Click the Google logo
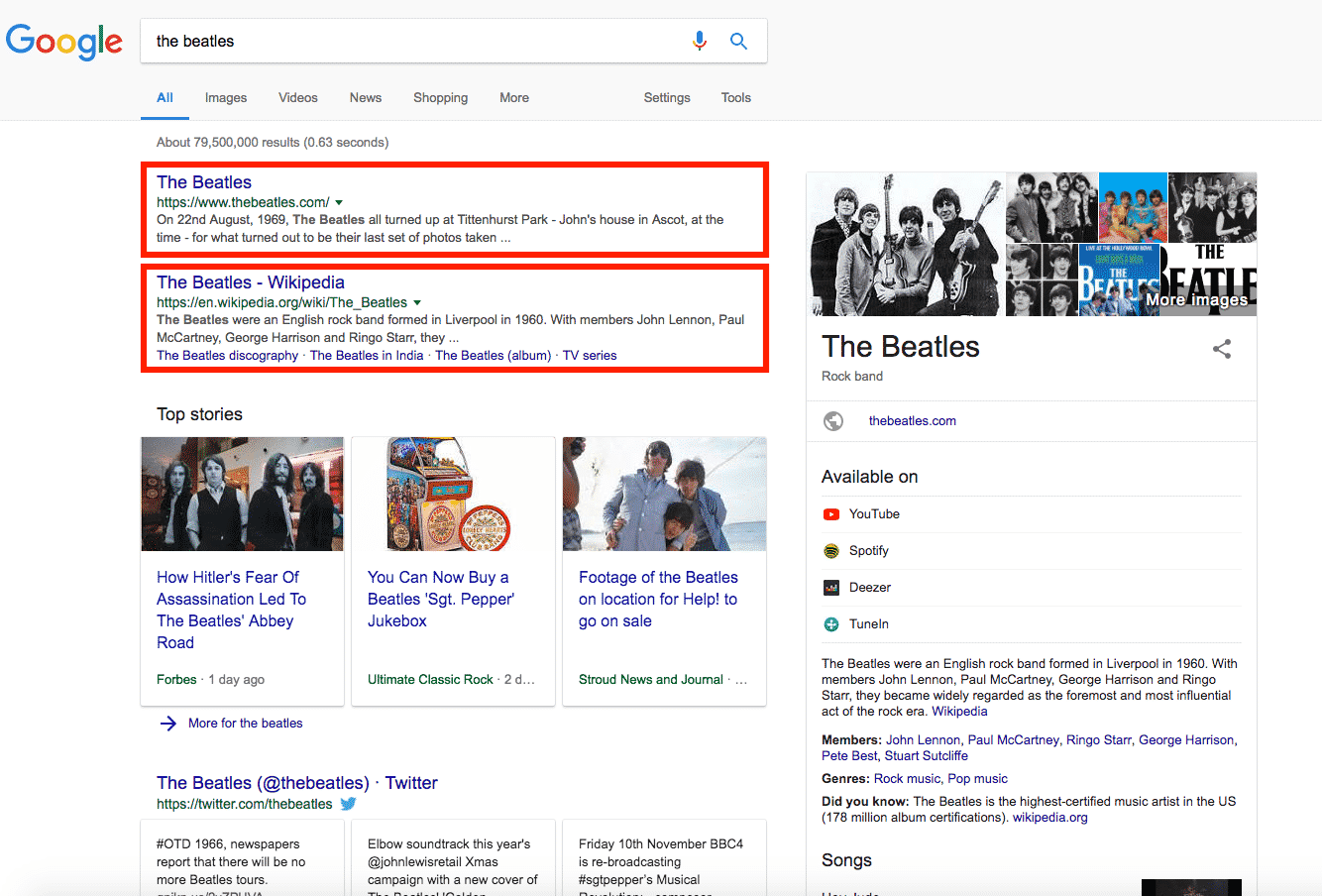1322x896 pixels. tap(64, 42)
